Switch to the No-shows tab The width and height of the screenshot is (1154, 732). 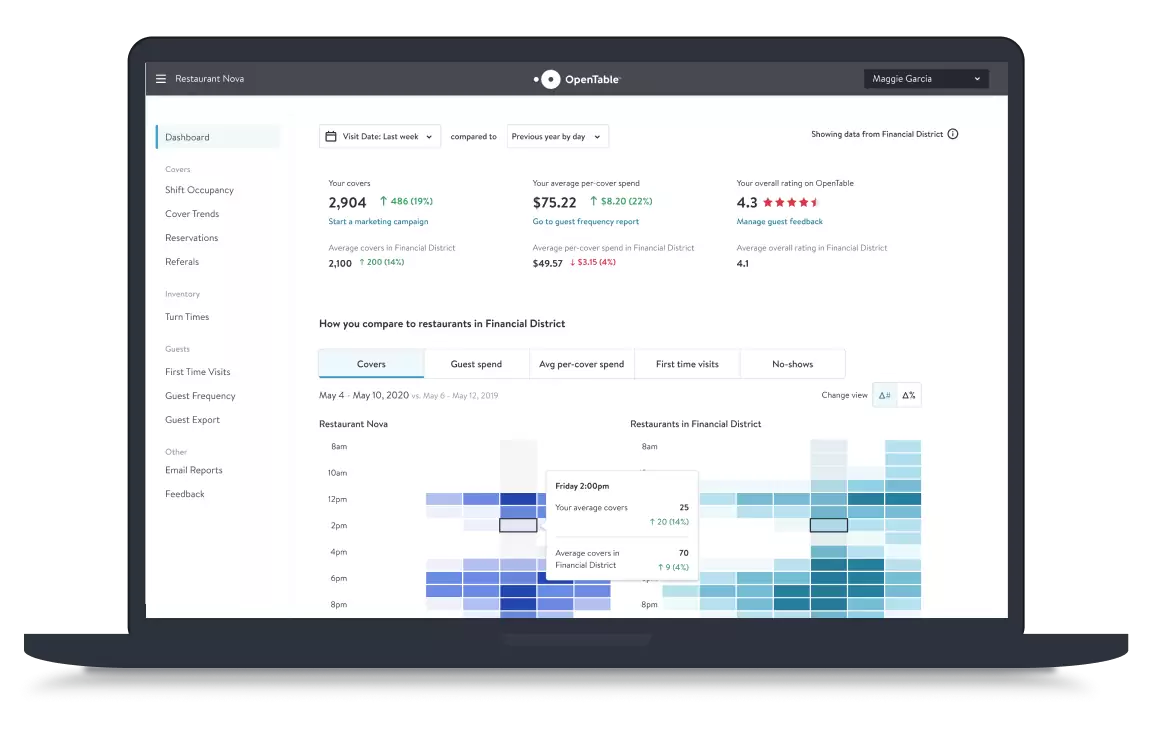[x=792, y=364]
